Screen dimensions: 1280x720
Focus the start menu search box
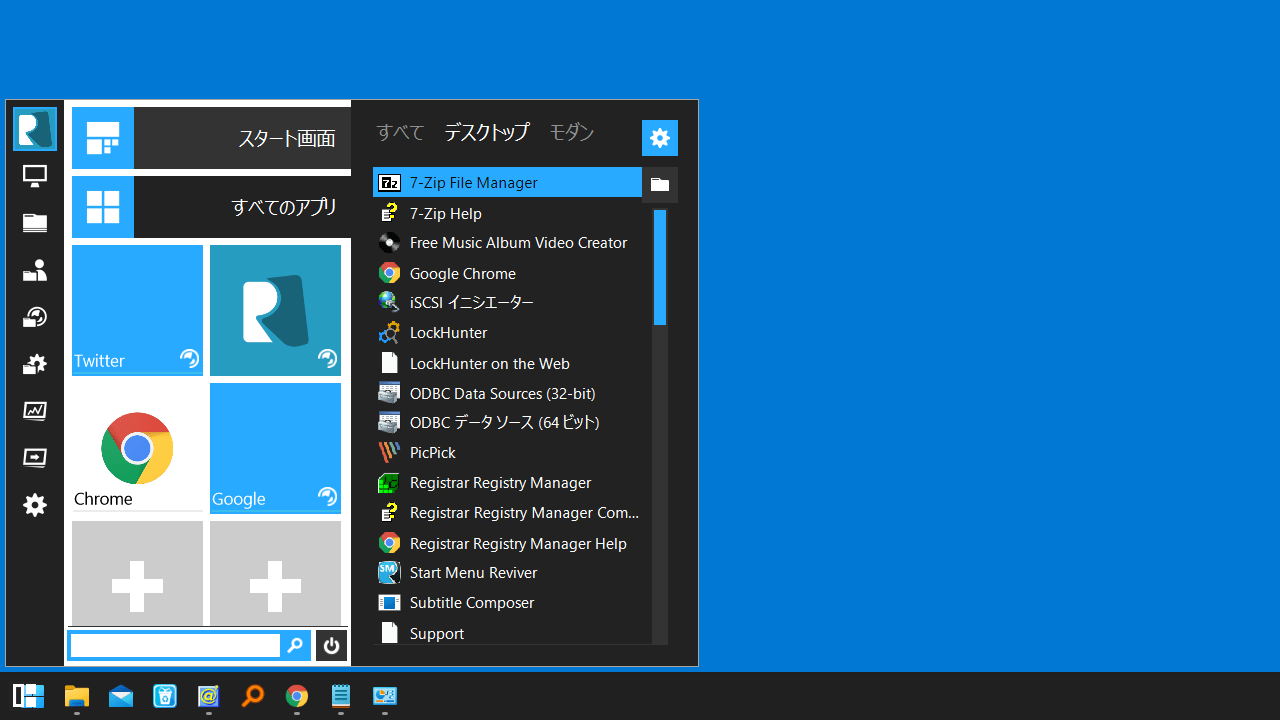click(175, 646)
